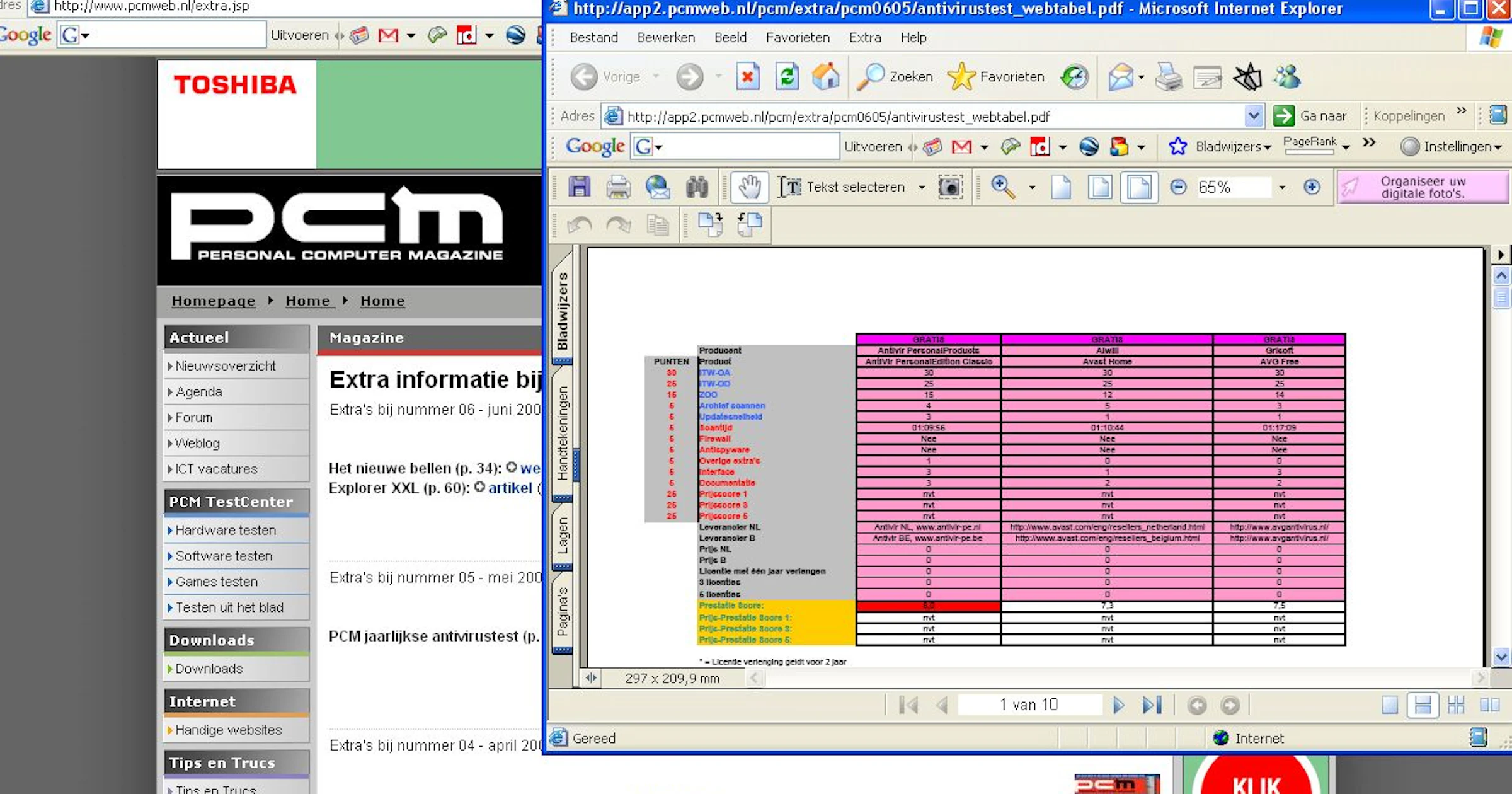Click the PDF print icon
The width and height of the screenshot is (1512, 794).
618,187
